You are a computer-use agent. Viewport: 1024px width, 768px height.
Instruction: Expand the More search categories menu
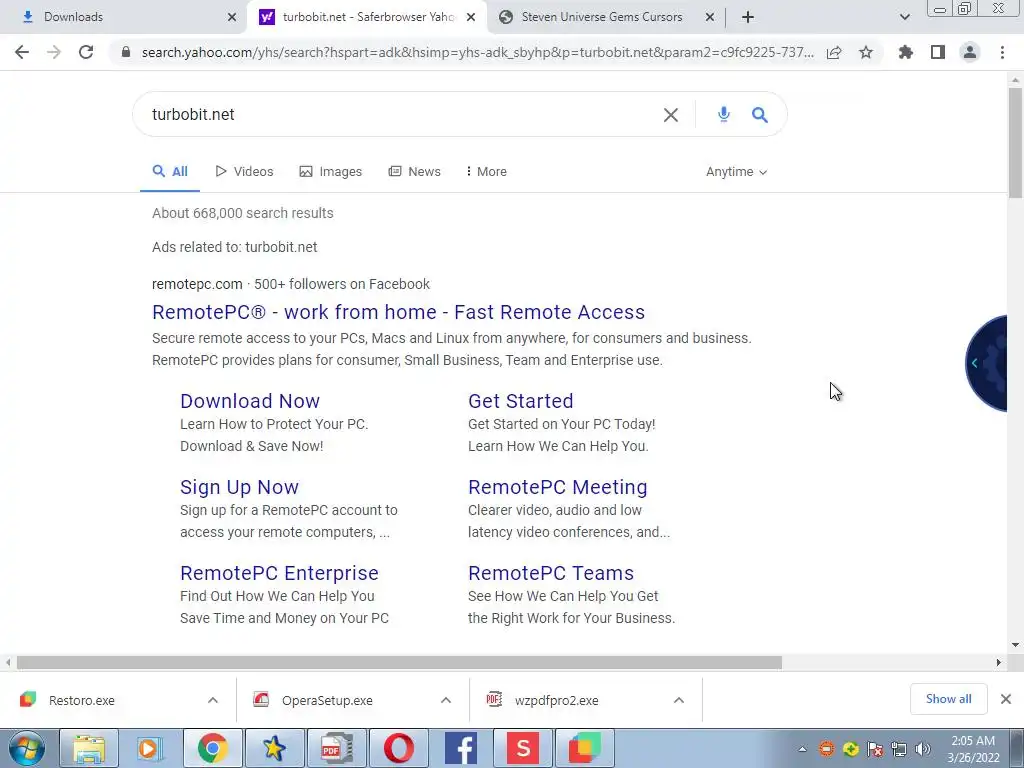487,172
